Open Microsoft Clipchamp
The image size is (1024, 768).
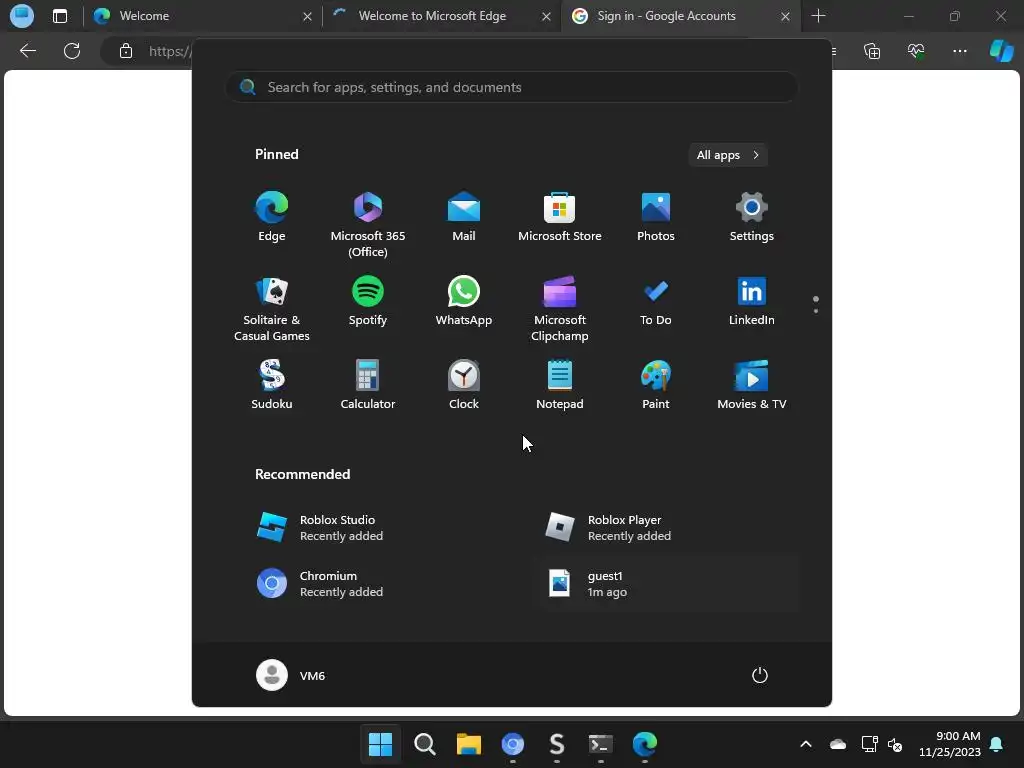tap(560, 309)
